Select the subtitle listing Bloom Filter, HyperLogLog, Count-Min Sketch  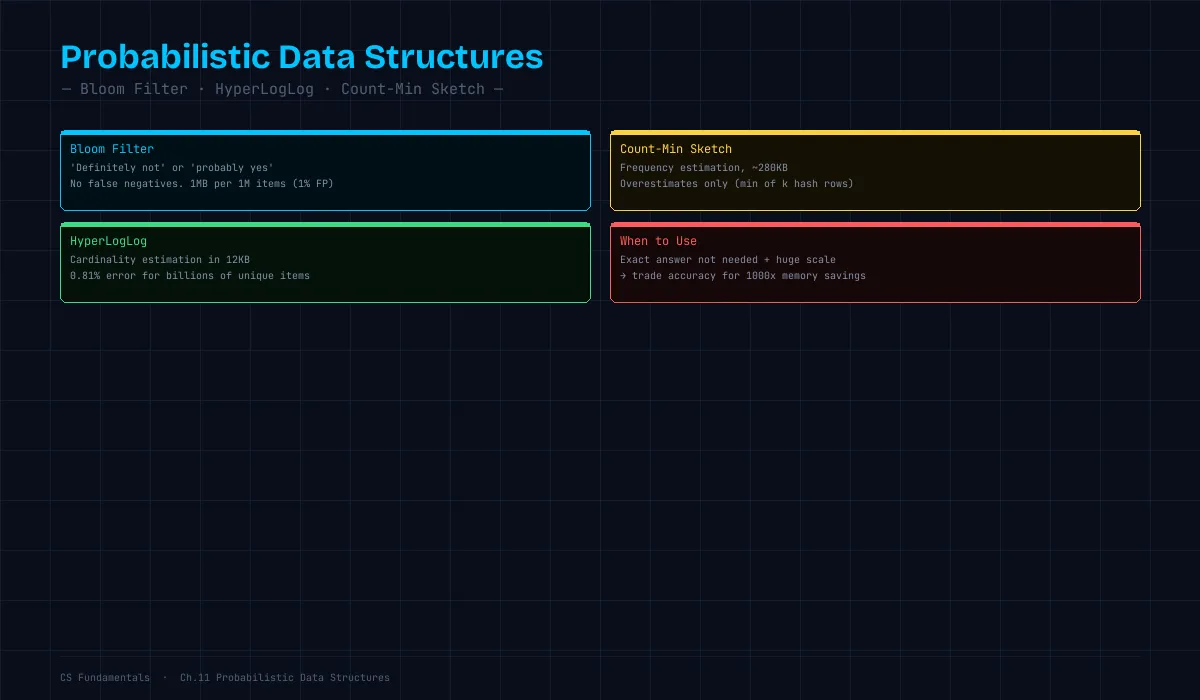282,89
